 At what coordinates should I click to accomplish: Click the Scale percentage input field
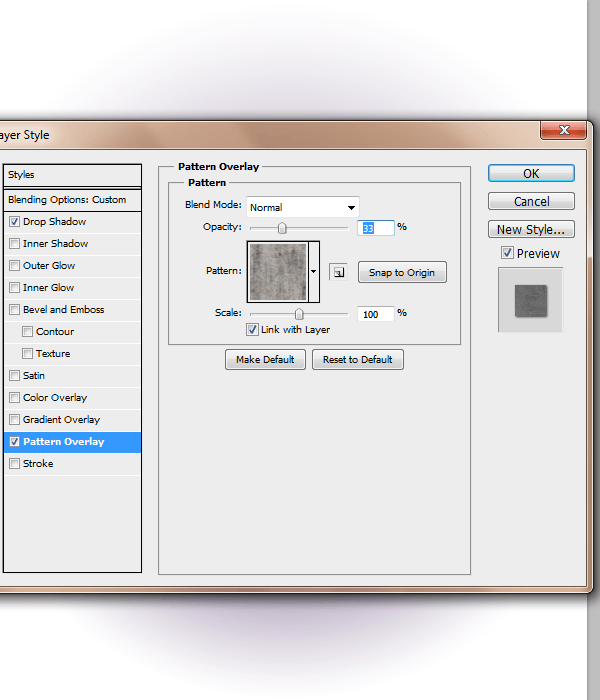[x=375, y=314]
